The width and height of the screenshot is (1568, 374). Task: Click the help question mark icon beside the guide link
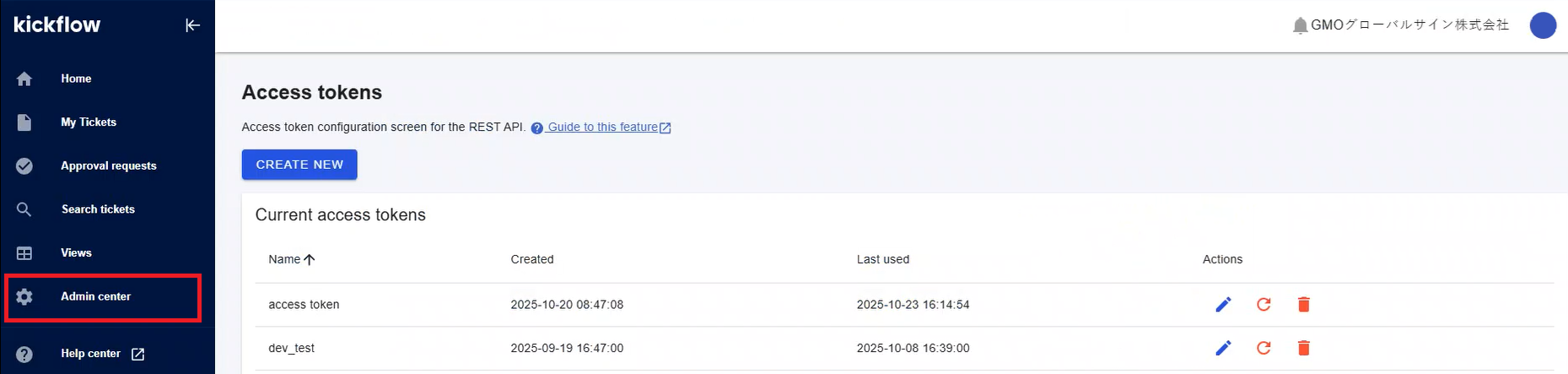(x=536, y=128)
